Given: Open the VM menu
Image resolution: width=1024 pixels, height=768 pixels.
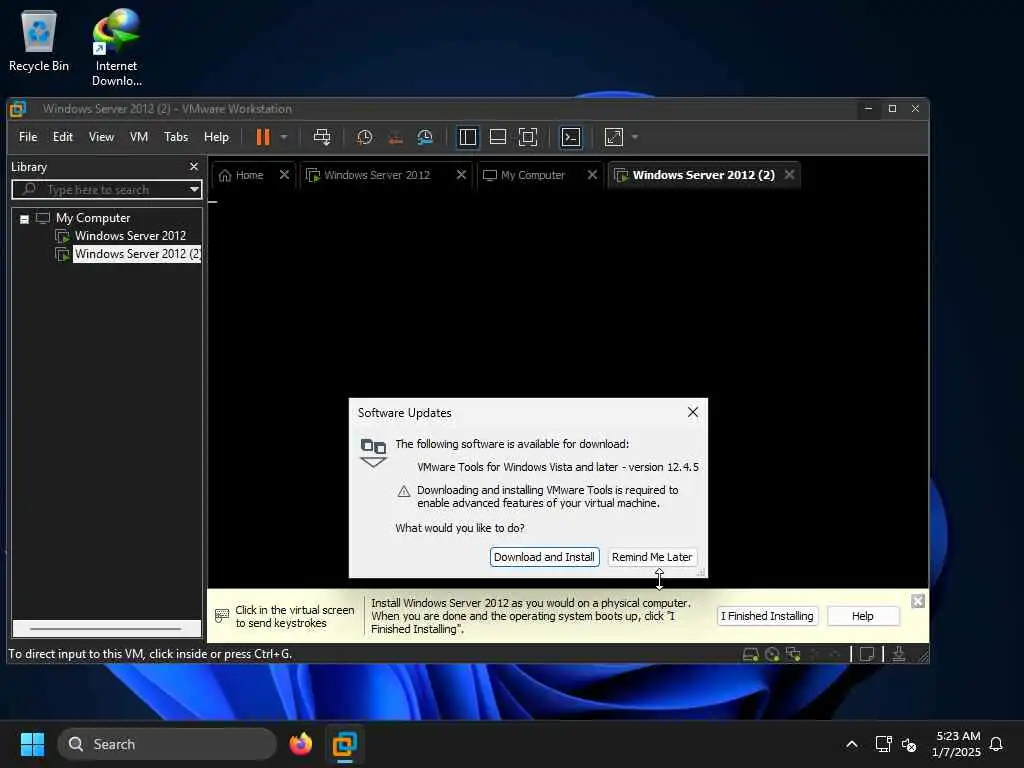Looking at the screenshot, I should [139, 137].
